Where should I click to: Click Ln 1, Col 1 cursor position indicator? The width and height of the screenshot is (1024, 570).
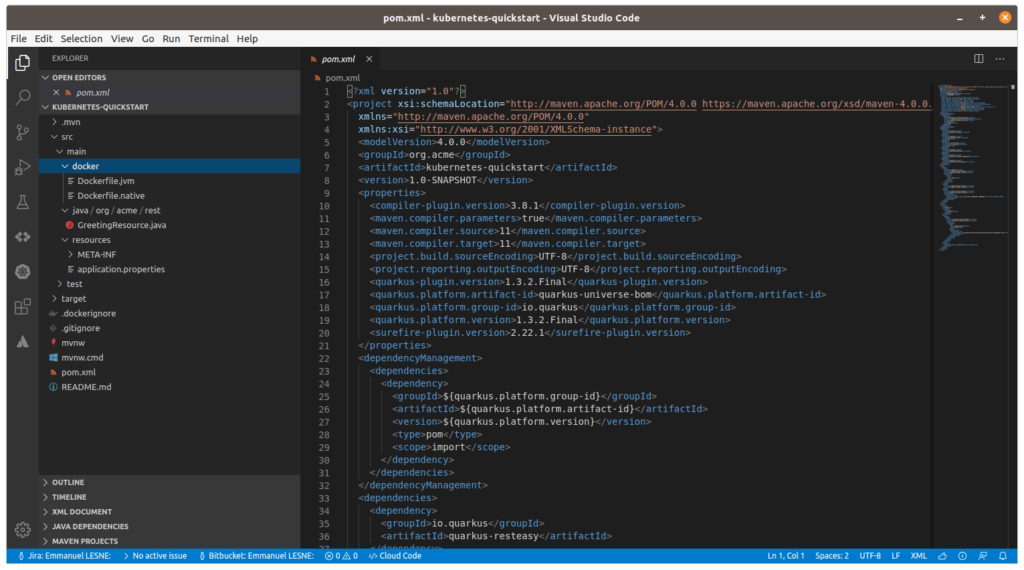point(786,556)
